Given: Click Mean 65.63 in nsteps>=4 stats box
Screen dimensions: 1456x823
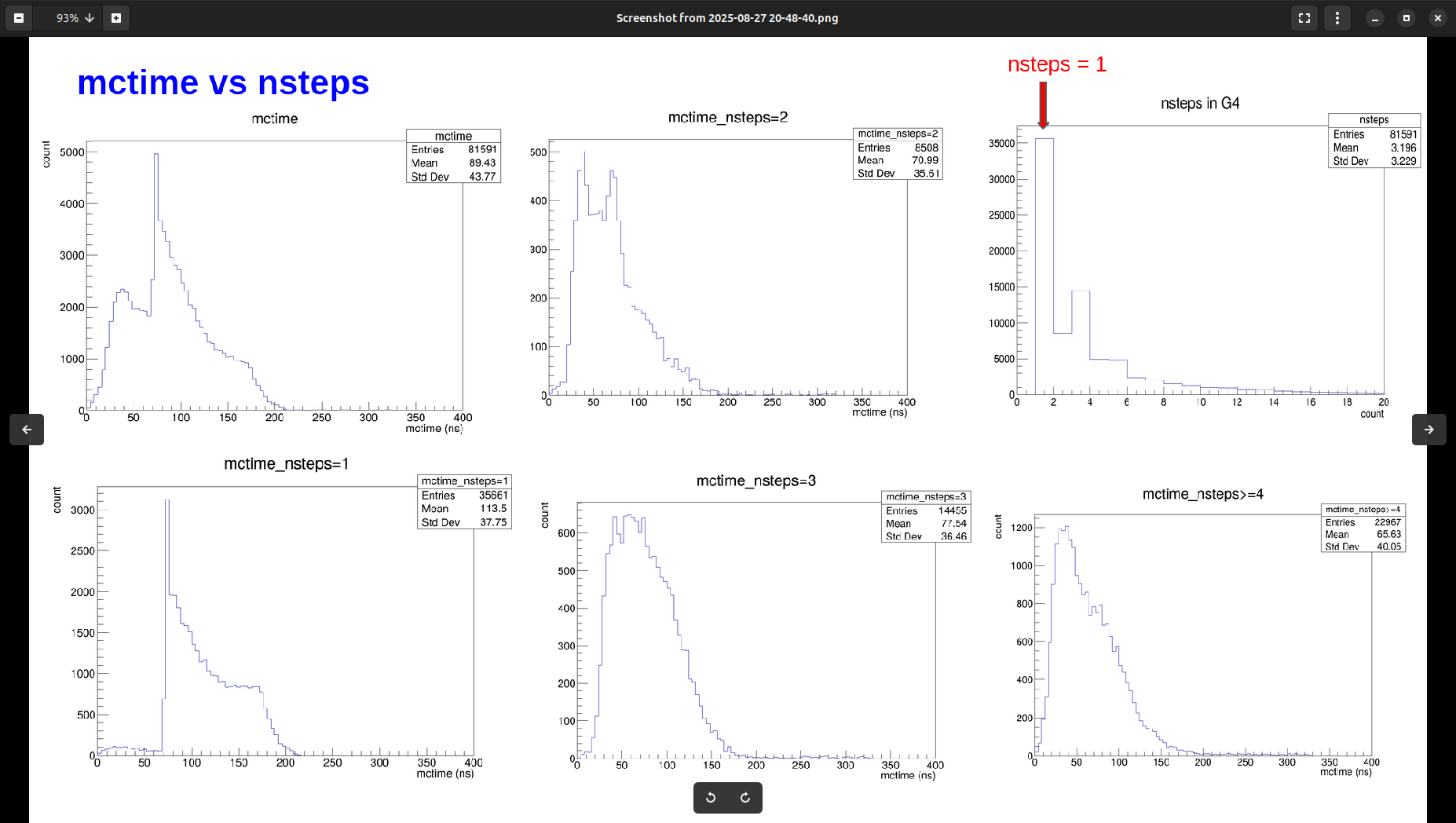Looking at the screenshot, I should 1363,534.
